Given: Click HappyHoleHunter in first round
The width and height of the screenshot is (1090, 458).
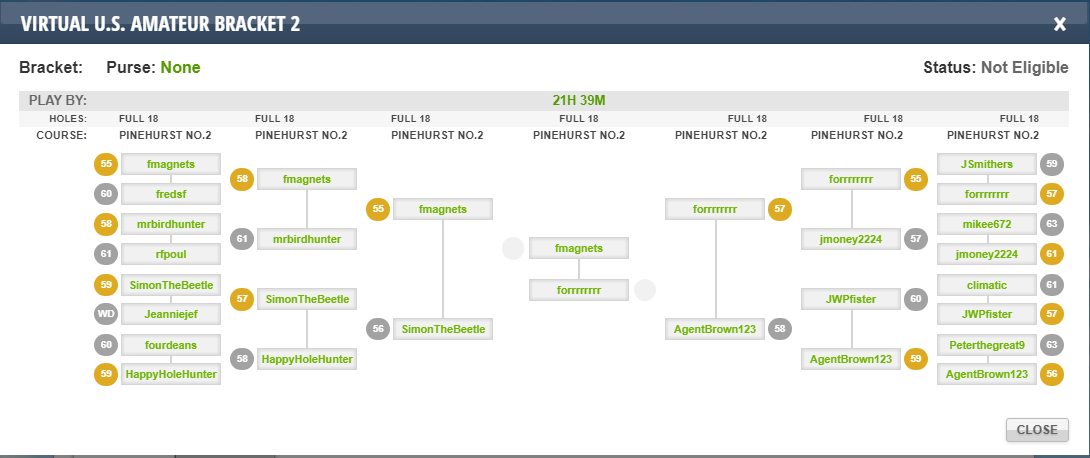Looking at the screenshot, I should coord(171,374).
